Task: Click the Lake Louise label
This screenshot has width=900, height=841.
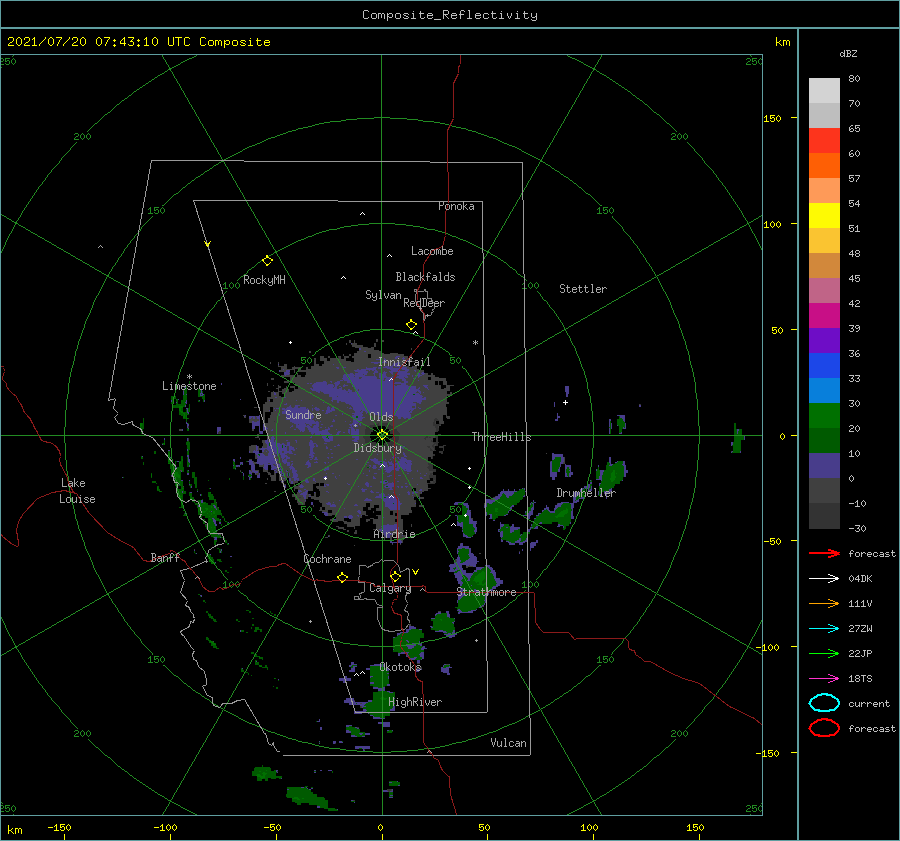Action: [x=77, y=491]
